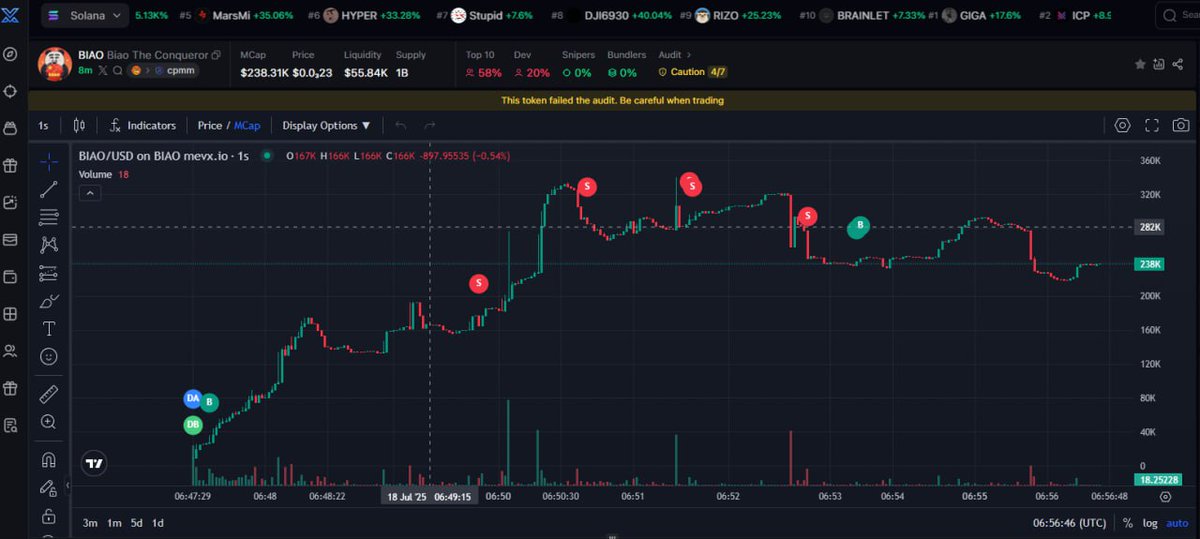Select the brush drawing tool
The height and width of the screenshot is (539, 1200).
coord(48,301)
